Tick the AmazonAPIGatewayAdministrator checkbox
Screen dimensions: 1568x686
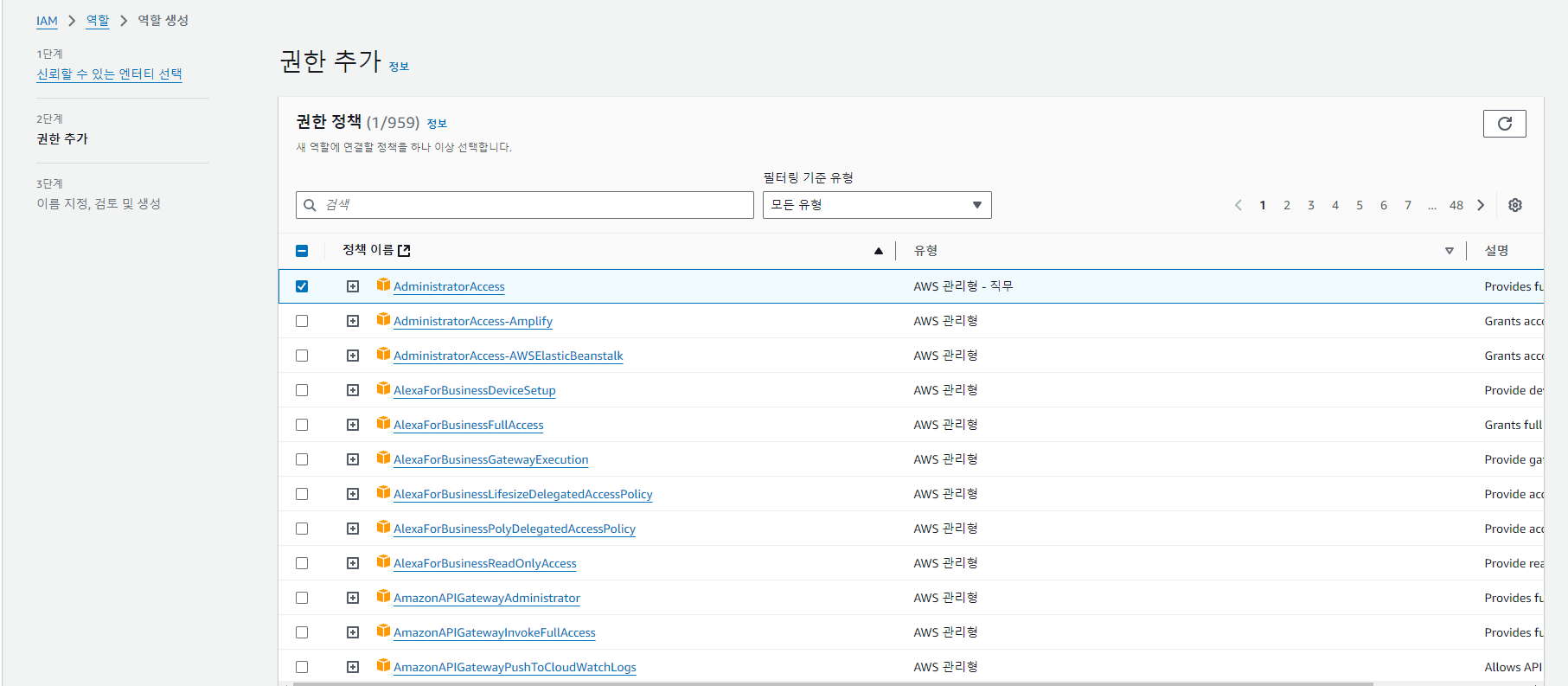[302, 598]
